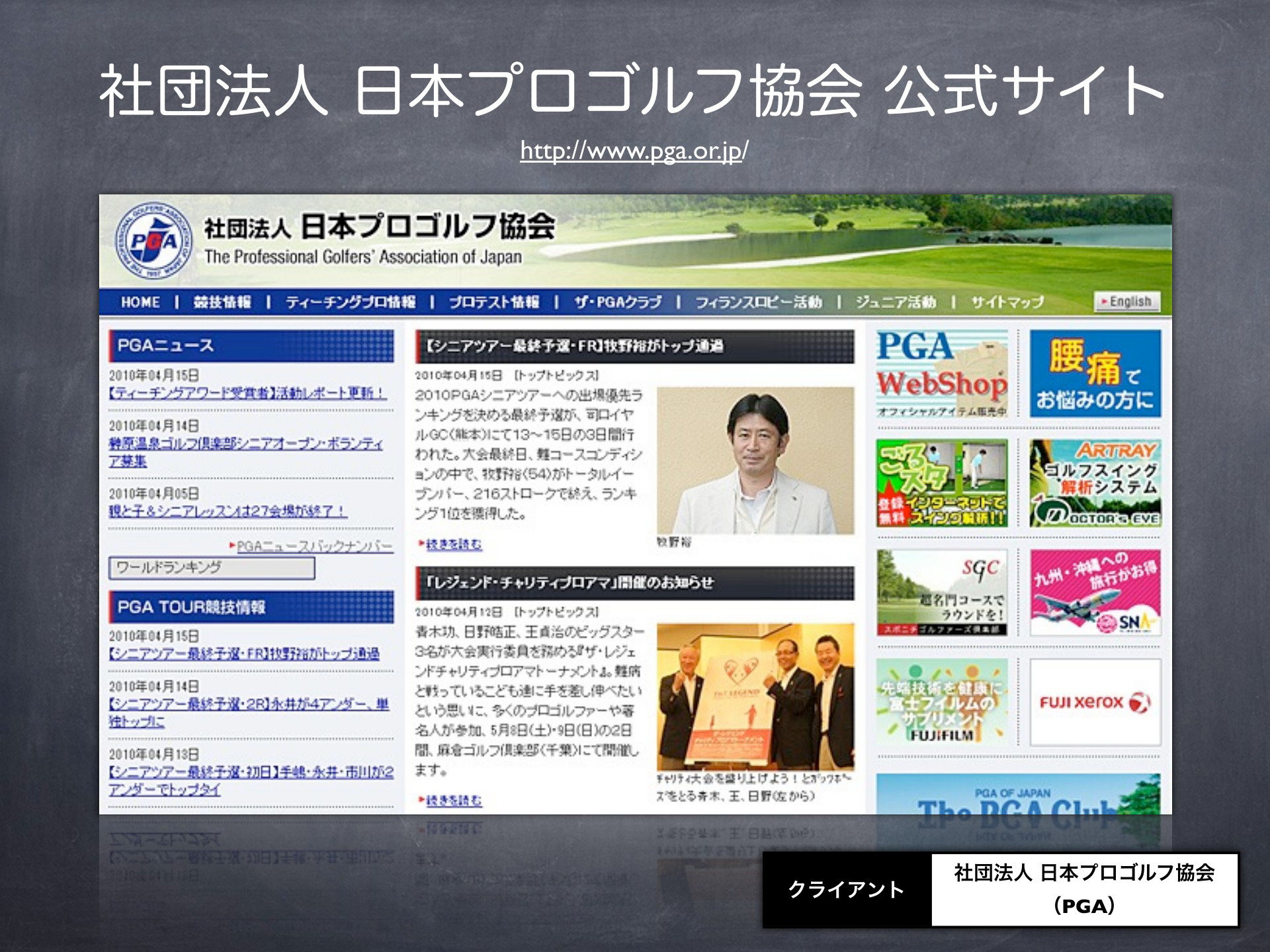
Task: Switch site to English via English button
Action: tap(1126, 301)
